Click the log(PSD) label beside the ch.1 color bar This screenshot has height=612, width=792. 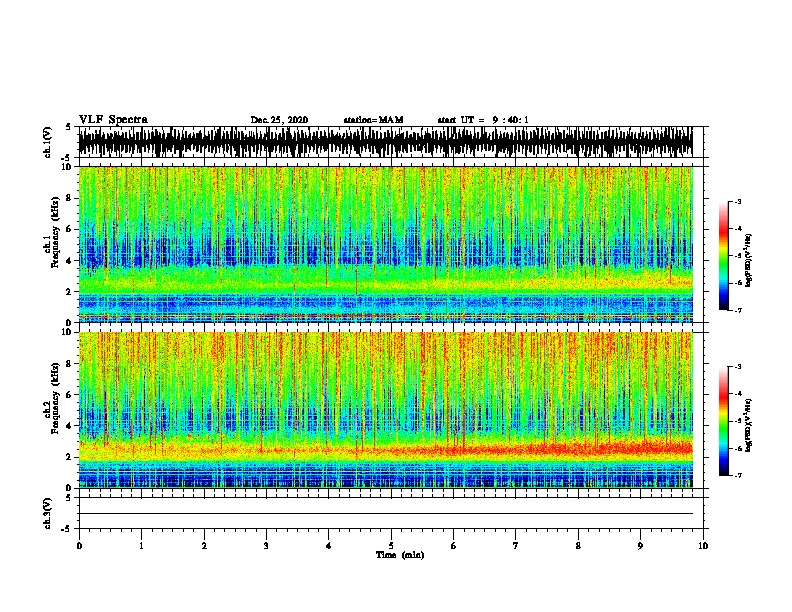pos(748,260)
